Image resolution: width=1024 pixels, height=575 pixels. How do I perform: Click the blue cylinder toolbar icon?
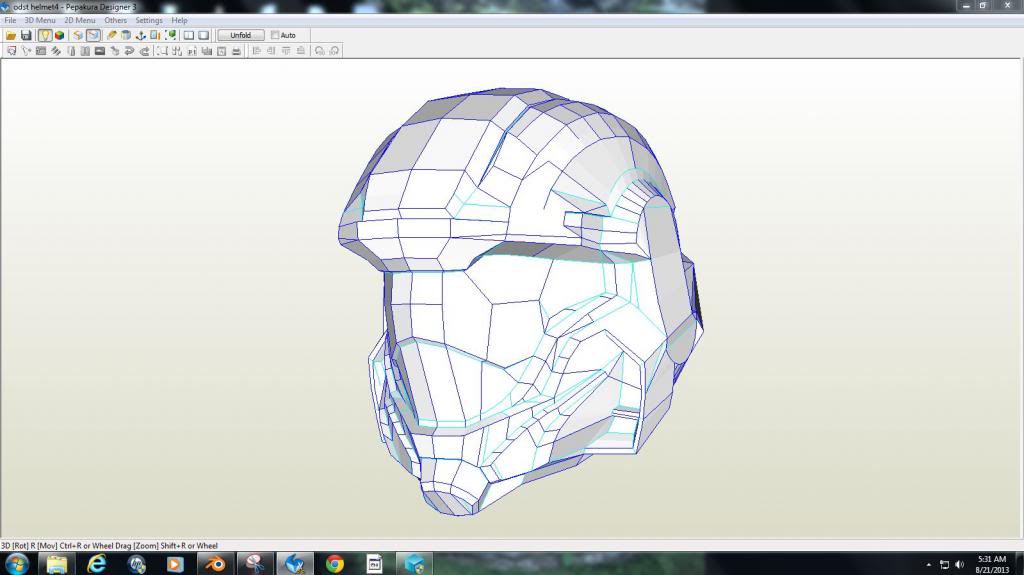126,35
